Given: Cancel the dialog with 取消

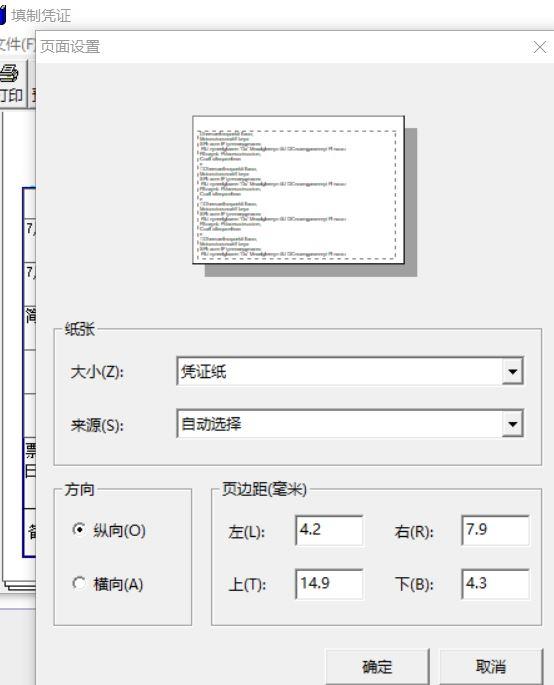Looking at the screenshot, I should click(x=491, y=667).
